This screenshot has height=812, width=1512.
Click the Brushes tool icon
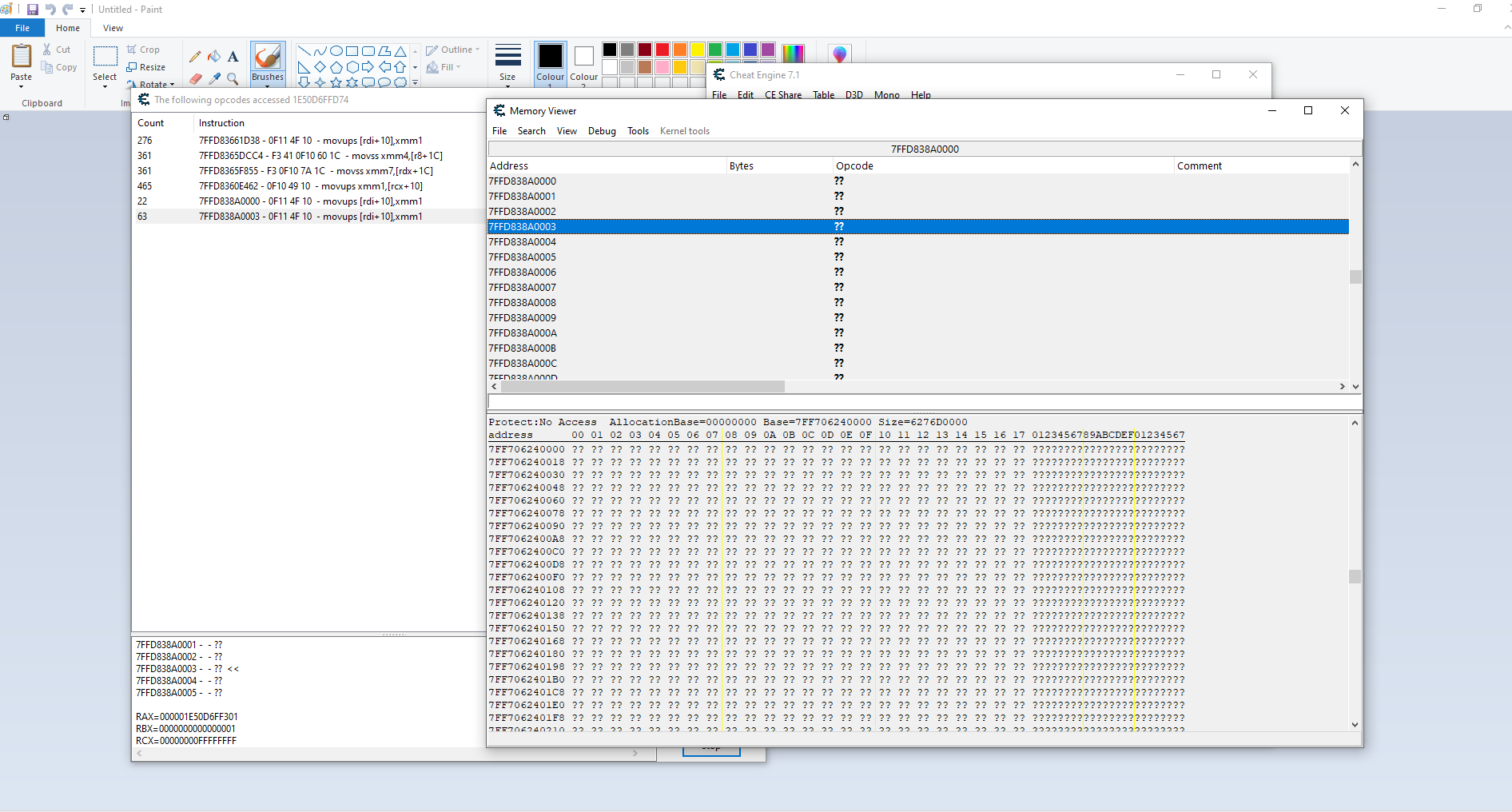[268, 58]
